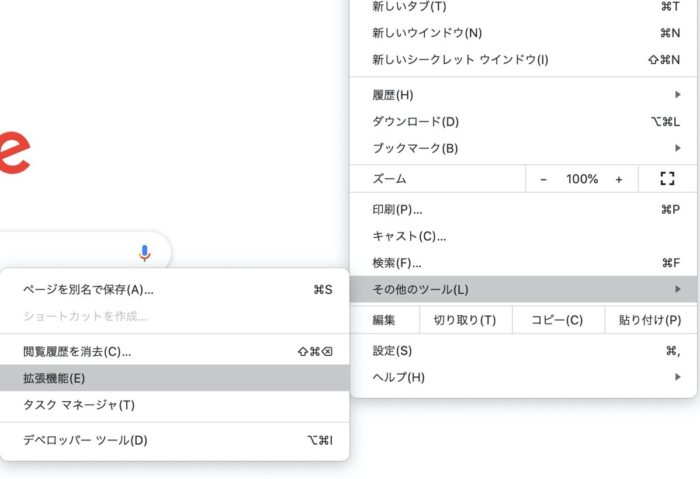Expand the 履歴(H) submenu arrow

pyautogui.click(x=678, y=95)
